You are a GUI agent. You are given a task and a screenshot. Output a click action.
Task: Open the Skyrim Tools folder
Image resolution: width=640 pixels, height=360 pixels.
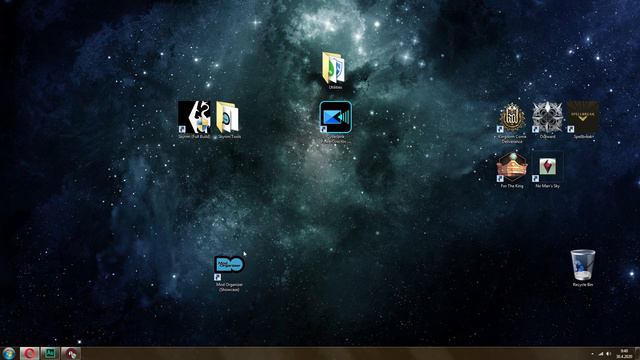228,120
